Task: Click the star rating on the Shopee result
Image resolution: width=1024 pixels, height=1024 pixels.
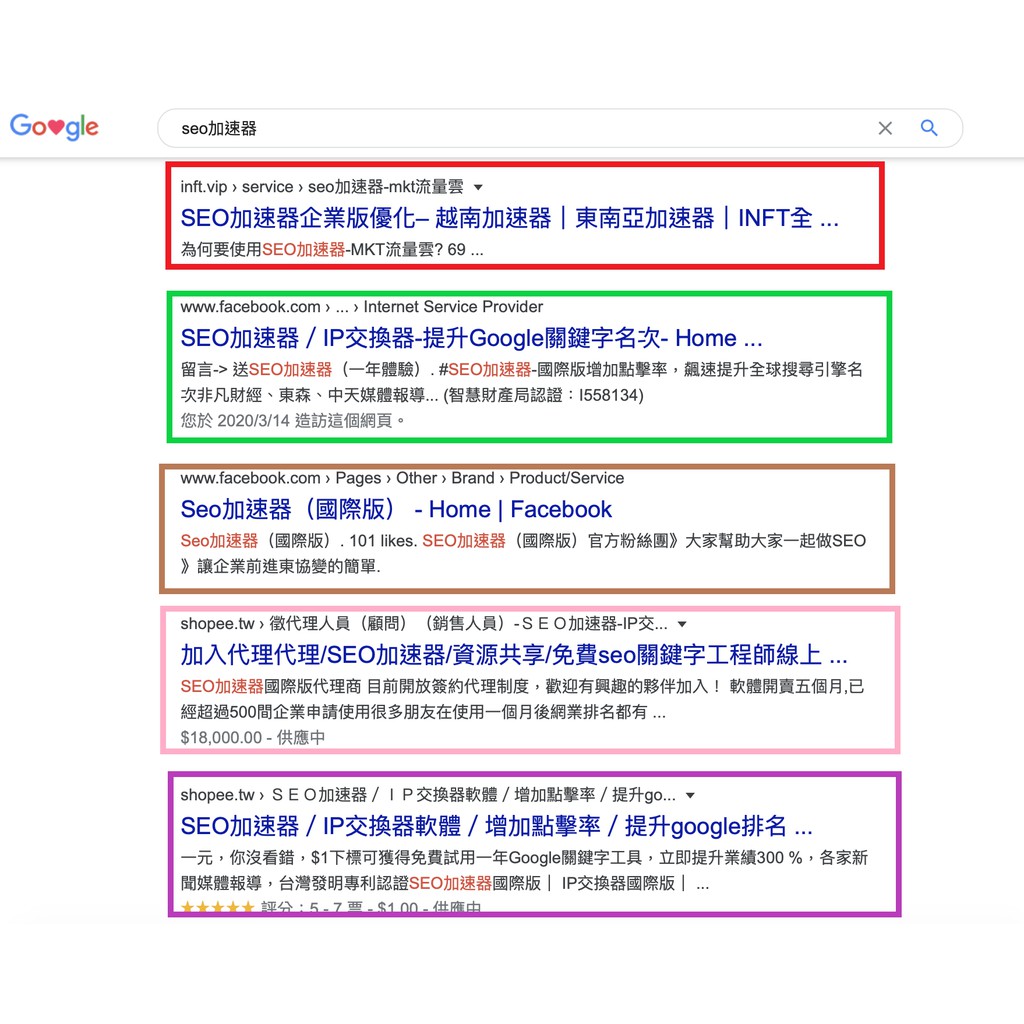Action: pos(217,908)
